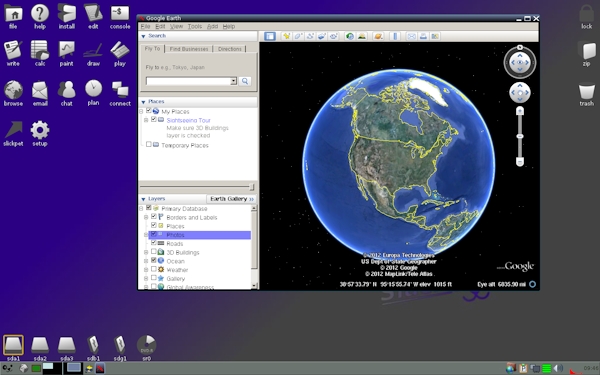
Task: Click the Record a Tour icon
Action: click(334, 36)
